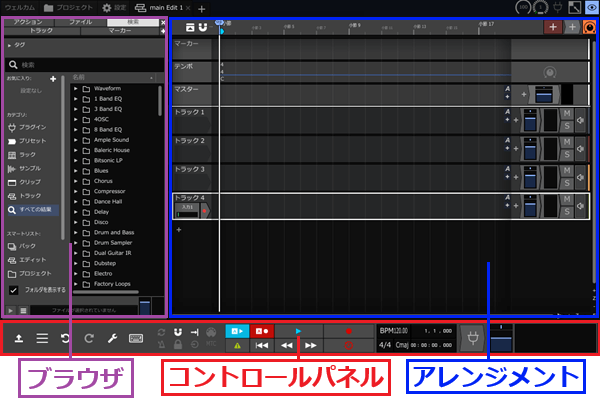Click the plug-in icon in control panel
600x400 pixels.
[x=471, y=338]
